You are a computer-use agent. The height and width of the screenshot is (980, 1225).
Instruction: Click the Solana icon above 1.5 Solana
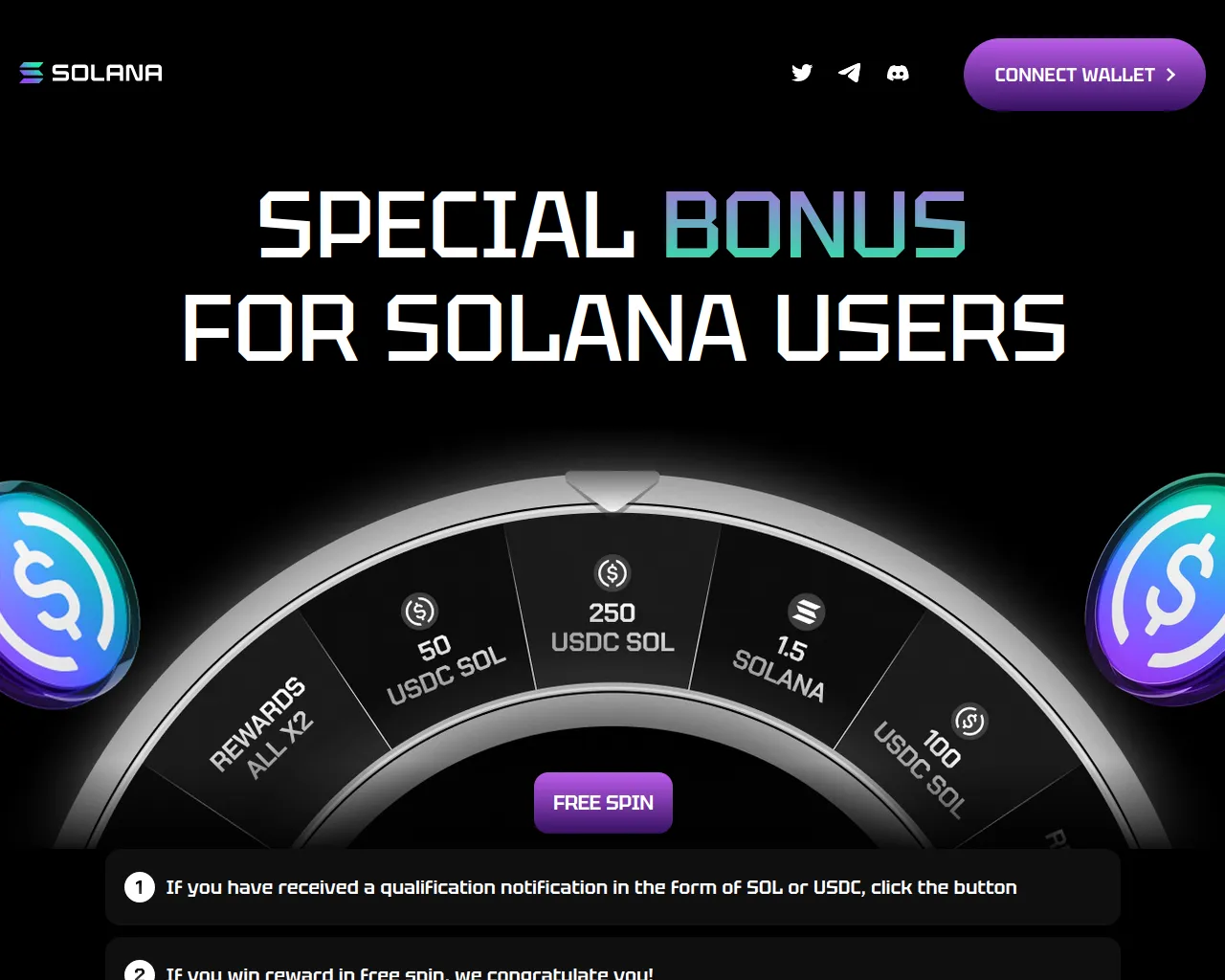pos(806,612)
